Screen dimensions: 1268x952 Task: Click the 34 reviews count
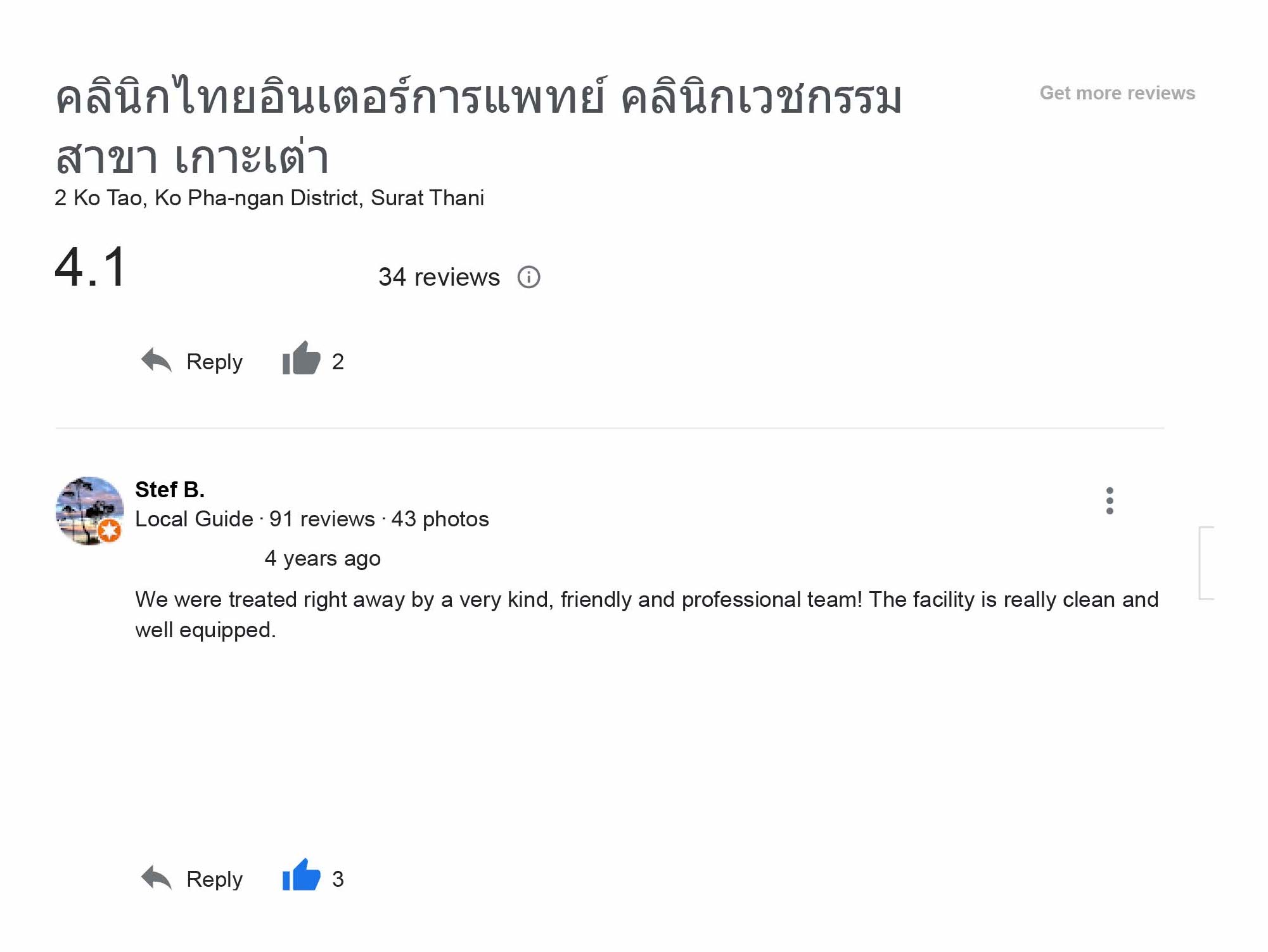coord(439,277)
